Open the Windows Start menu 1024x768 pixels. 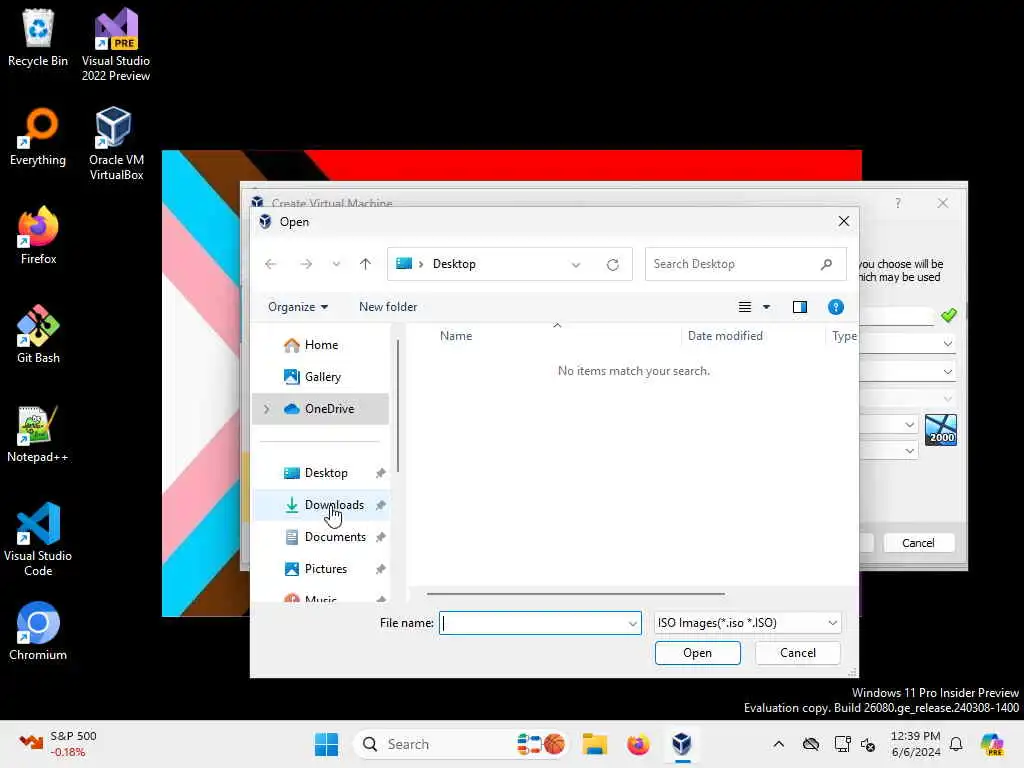point(326,744)
